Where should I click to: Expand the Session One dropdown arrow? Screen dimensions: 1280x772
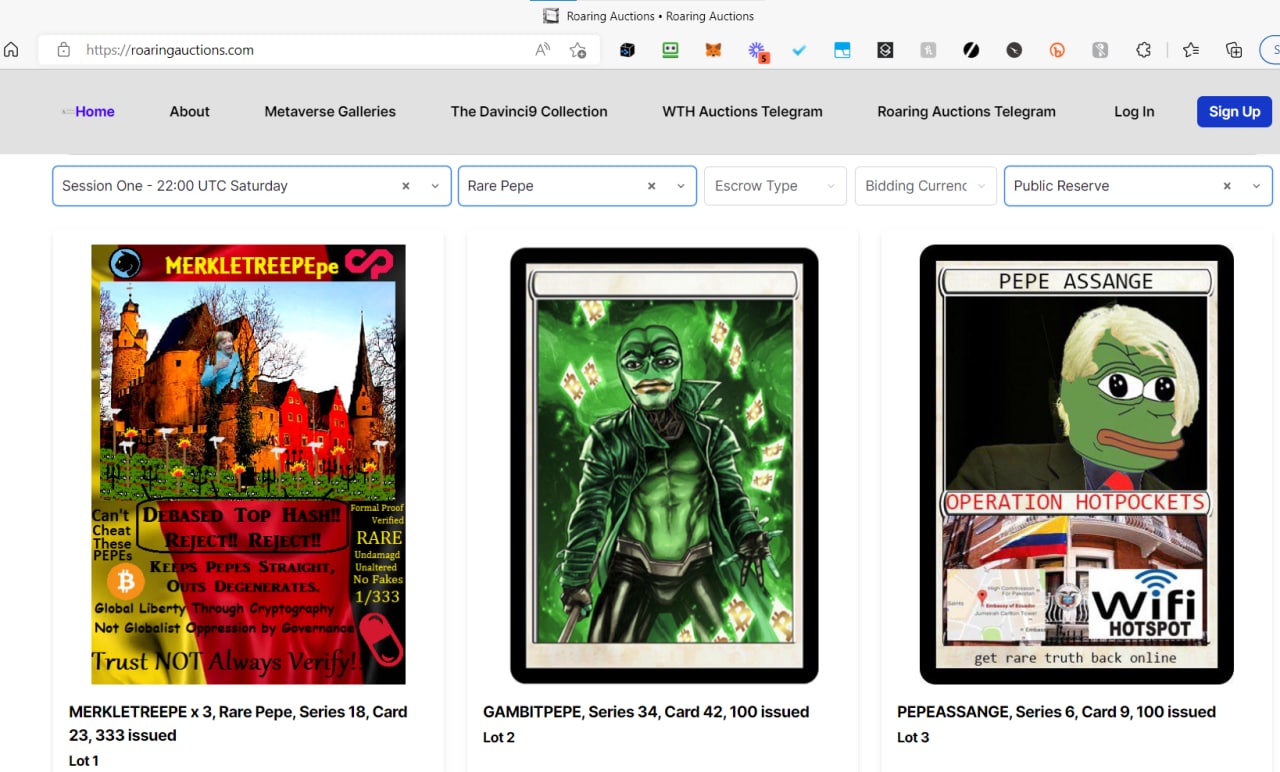click(435, 186)
